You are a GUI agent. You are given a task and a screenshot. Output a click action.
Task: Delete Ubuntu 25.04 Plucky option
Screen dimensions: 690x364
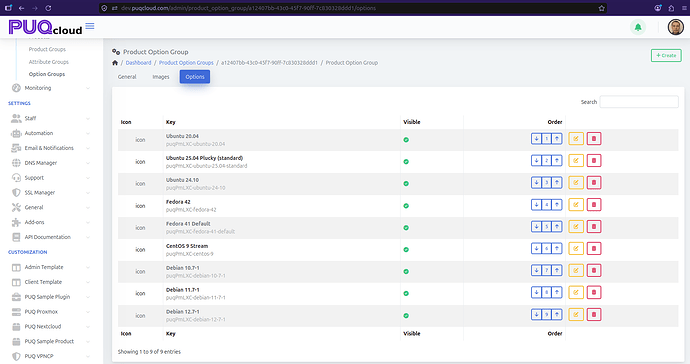click(594, 161)
